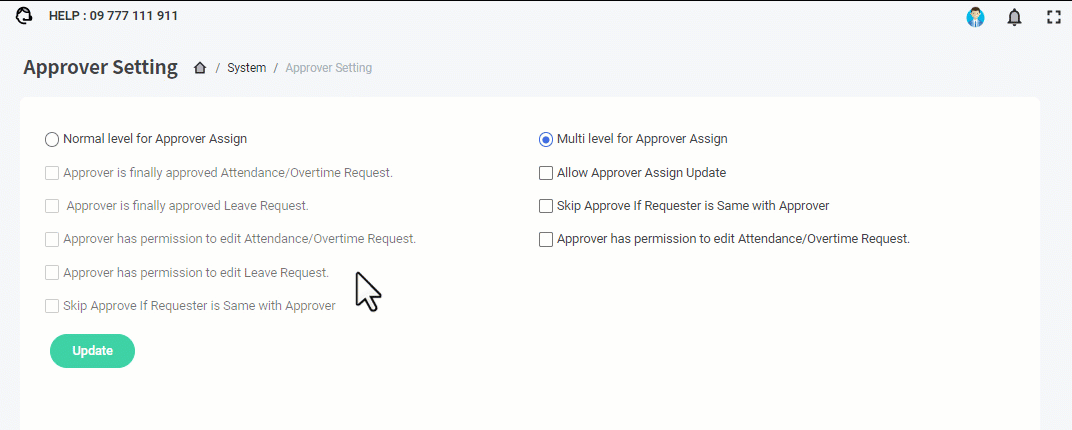Check Approver is finally approved Leave Request
The image size is (1072, 430).
pyautogui.click(x=52, y=206)
